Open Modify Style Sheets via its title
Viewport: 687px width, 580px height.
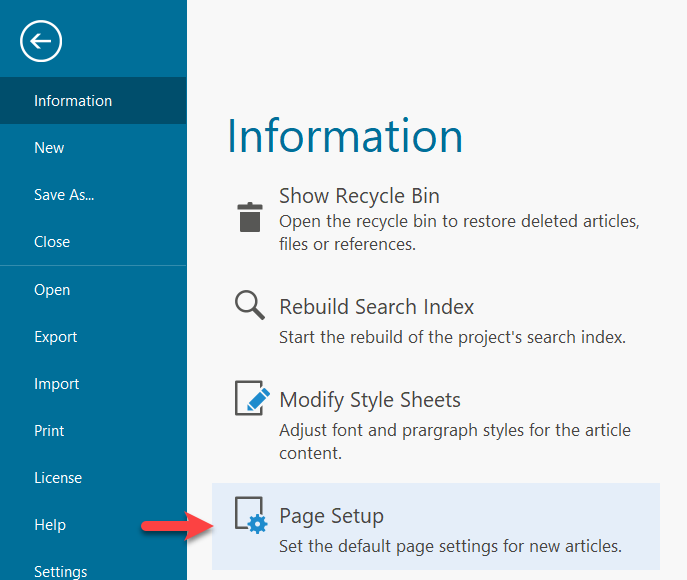(x=370, y=400)
